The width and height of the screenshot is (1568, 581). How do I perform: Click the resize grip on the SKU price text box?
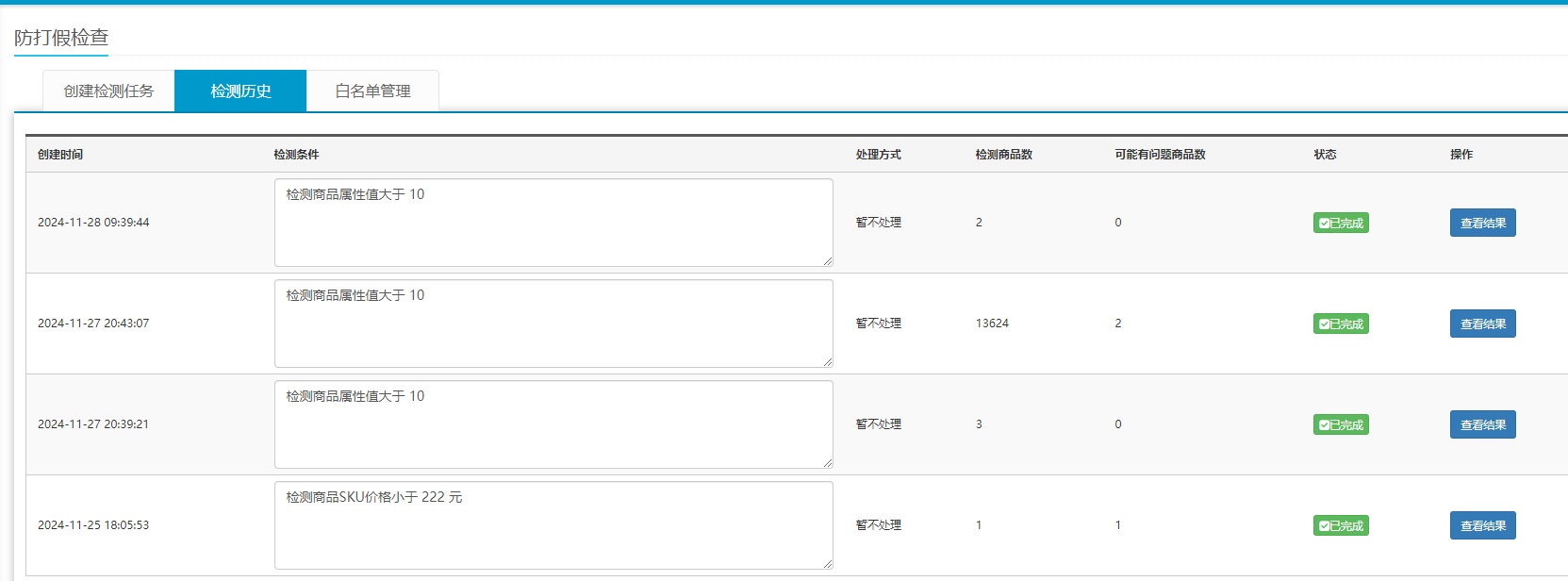pos(828,564)
